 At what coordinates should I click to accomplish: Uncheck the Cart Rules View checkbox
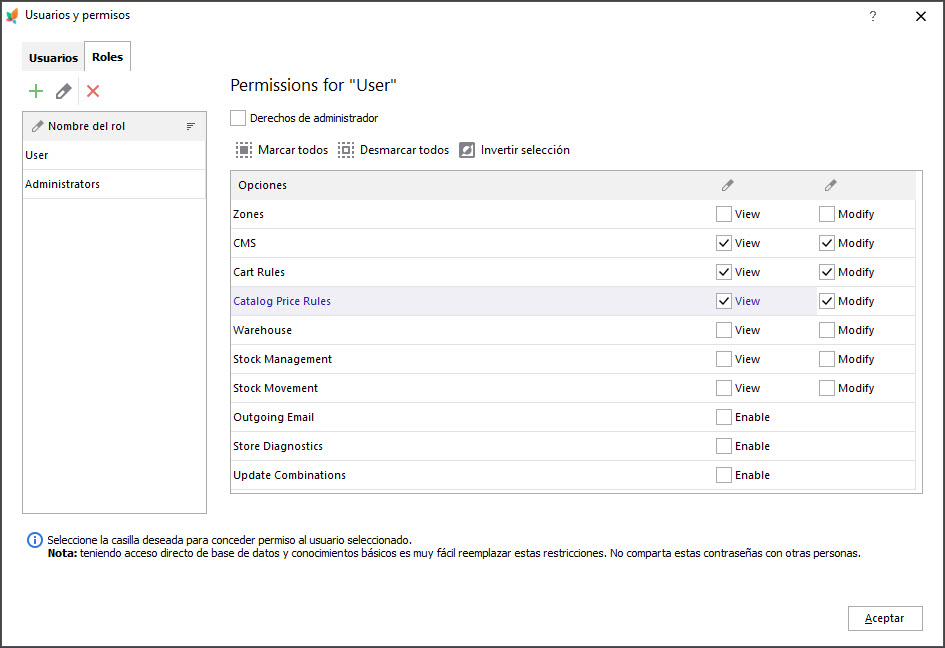click(x=724, y=272)
